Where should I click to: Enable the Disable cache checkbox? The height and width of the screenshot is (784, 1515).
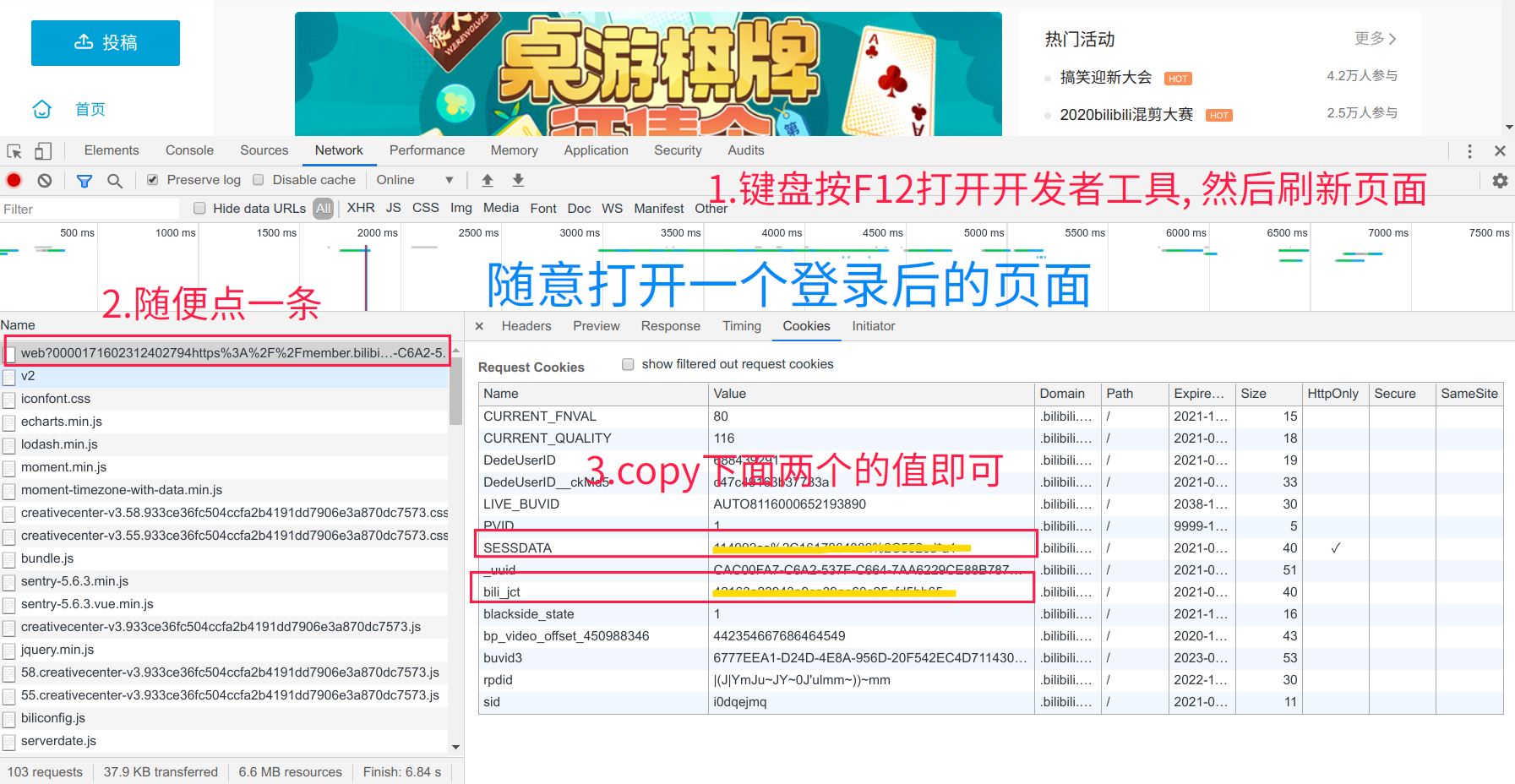click(259, 179)
